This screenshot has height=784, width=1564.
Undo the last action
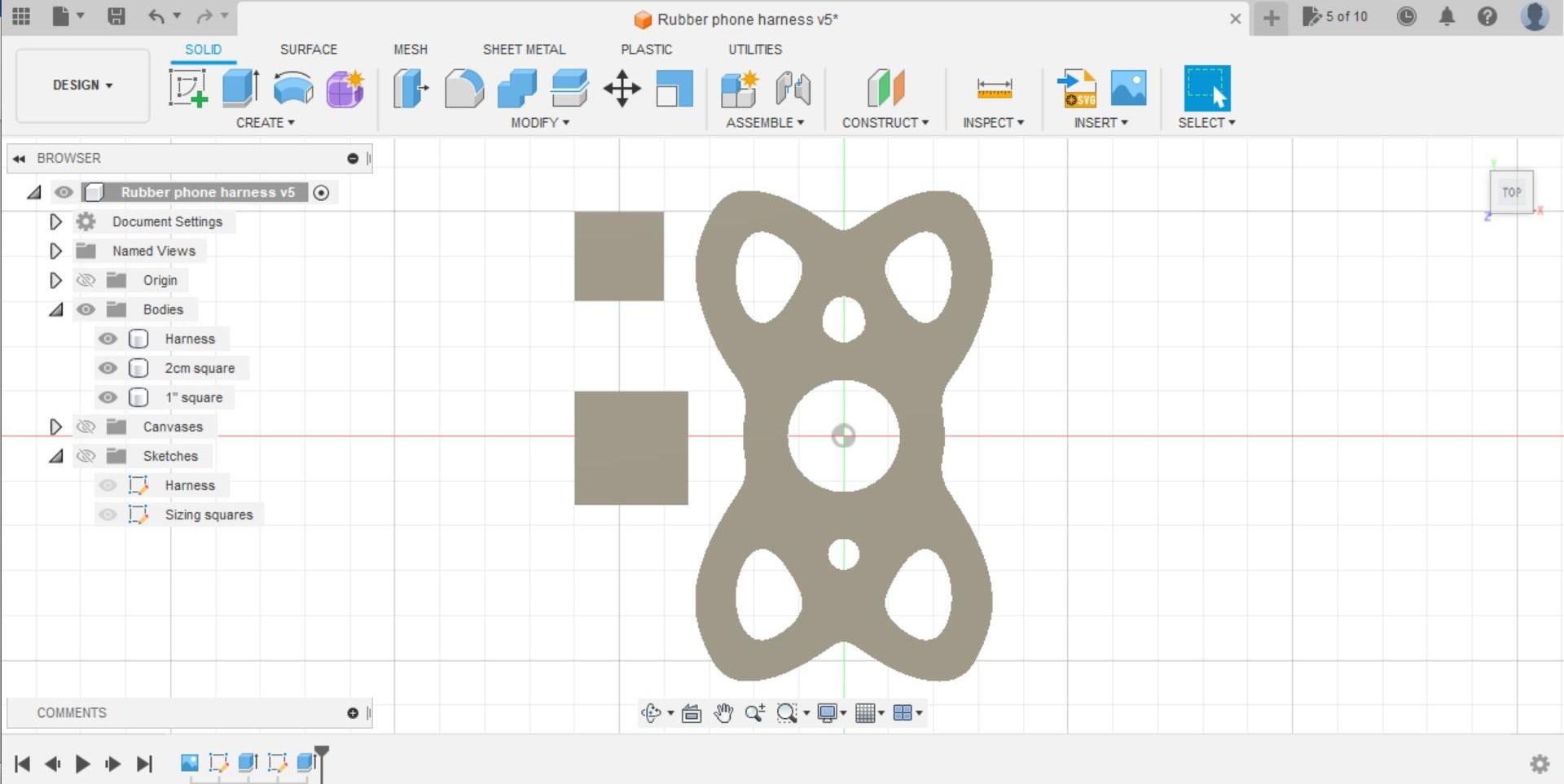point(156,16)
